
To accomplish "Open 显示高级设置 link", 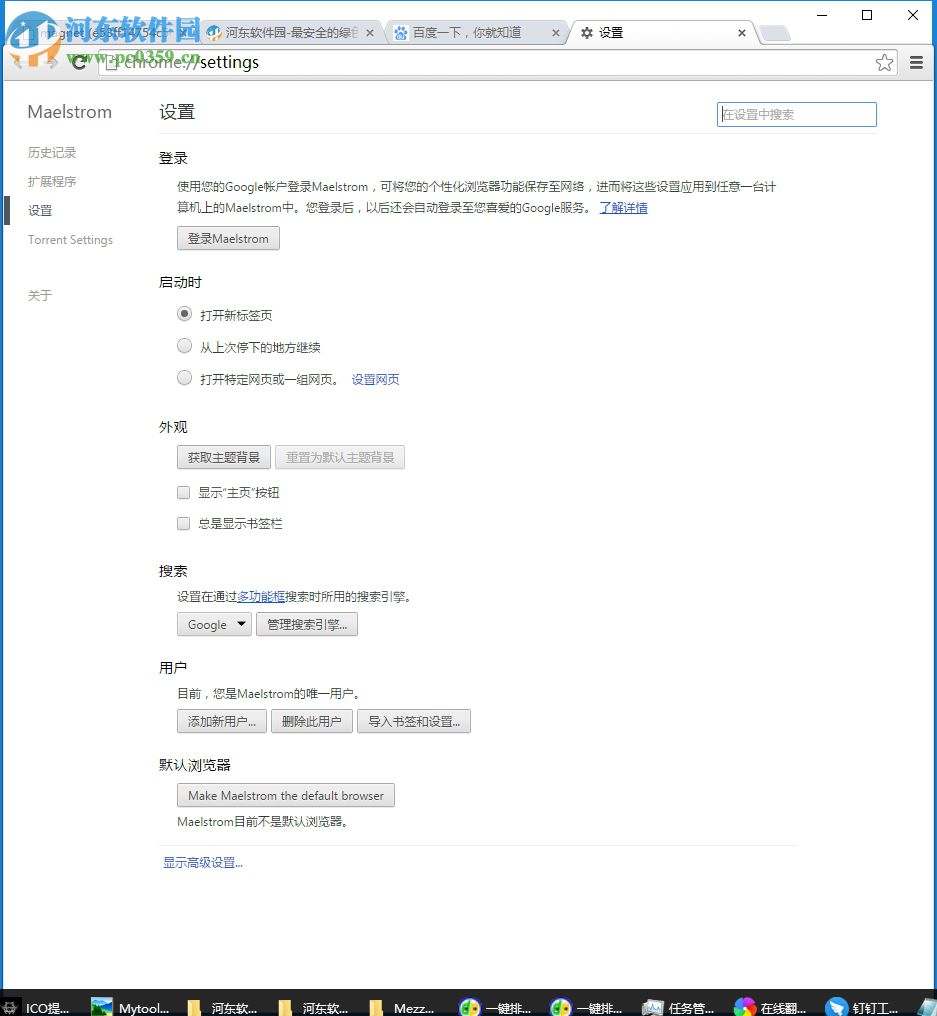I will point(202,861).
